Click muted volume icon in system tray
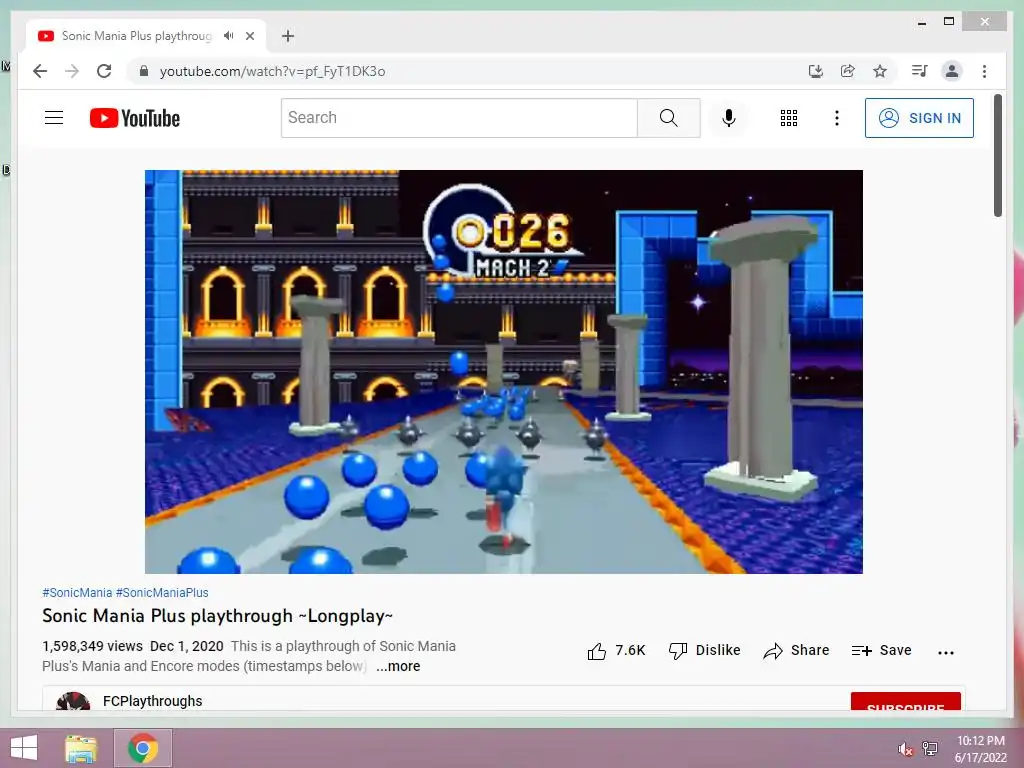This screenshot has height=768, width=1024. (x=904, y=749)
